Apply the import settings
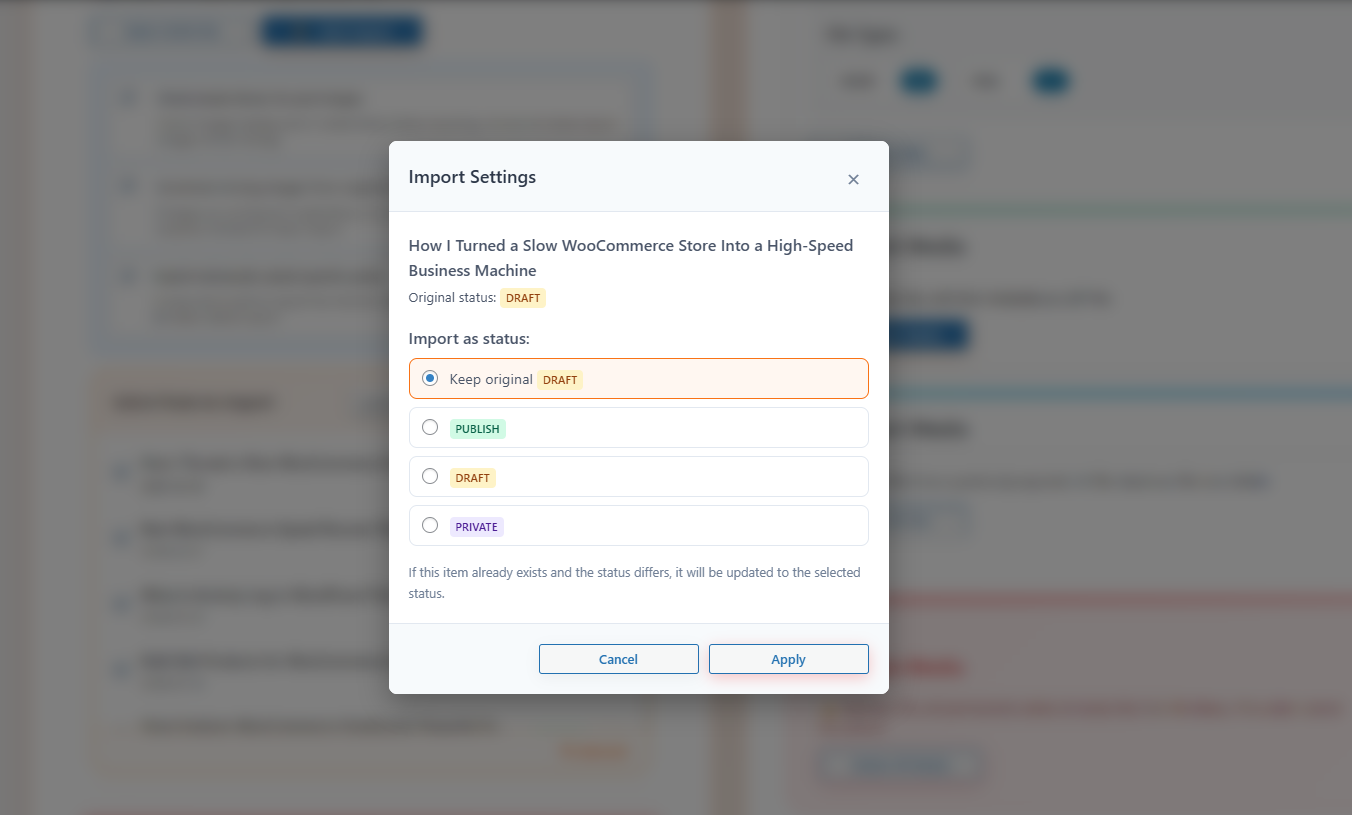 point(788,659)
